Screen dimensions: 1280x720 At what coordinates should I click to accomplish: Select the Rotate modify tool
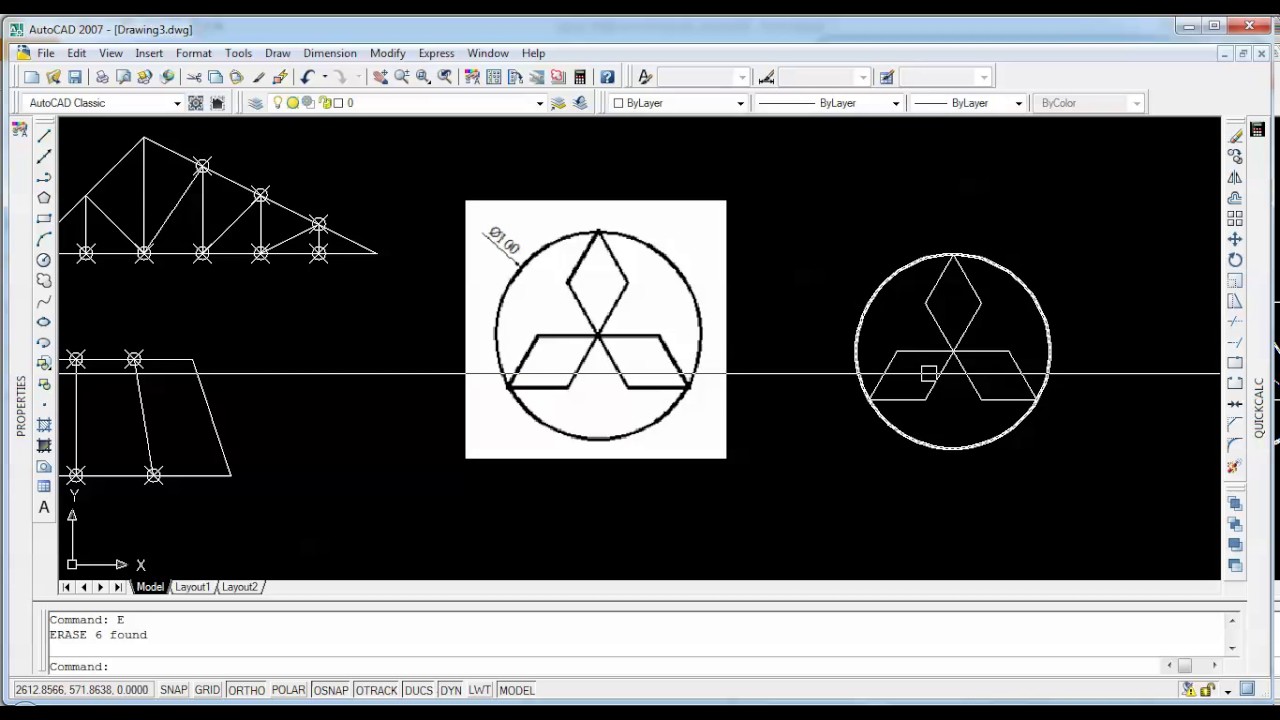pyautogui.click(x=1235, y=260)
